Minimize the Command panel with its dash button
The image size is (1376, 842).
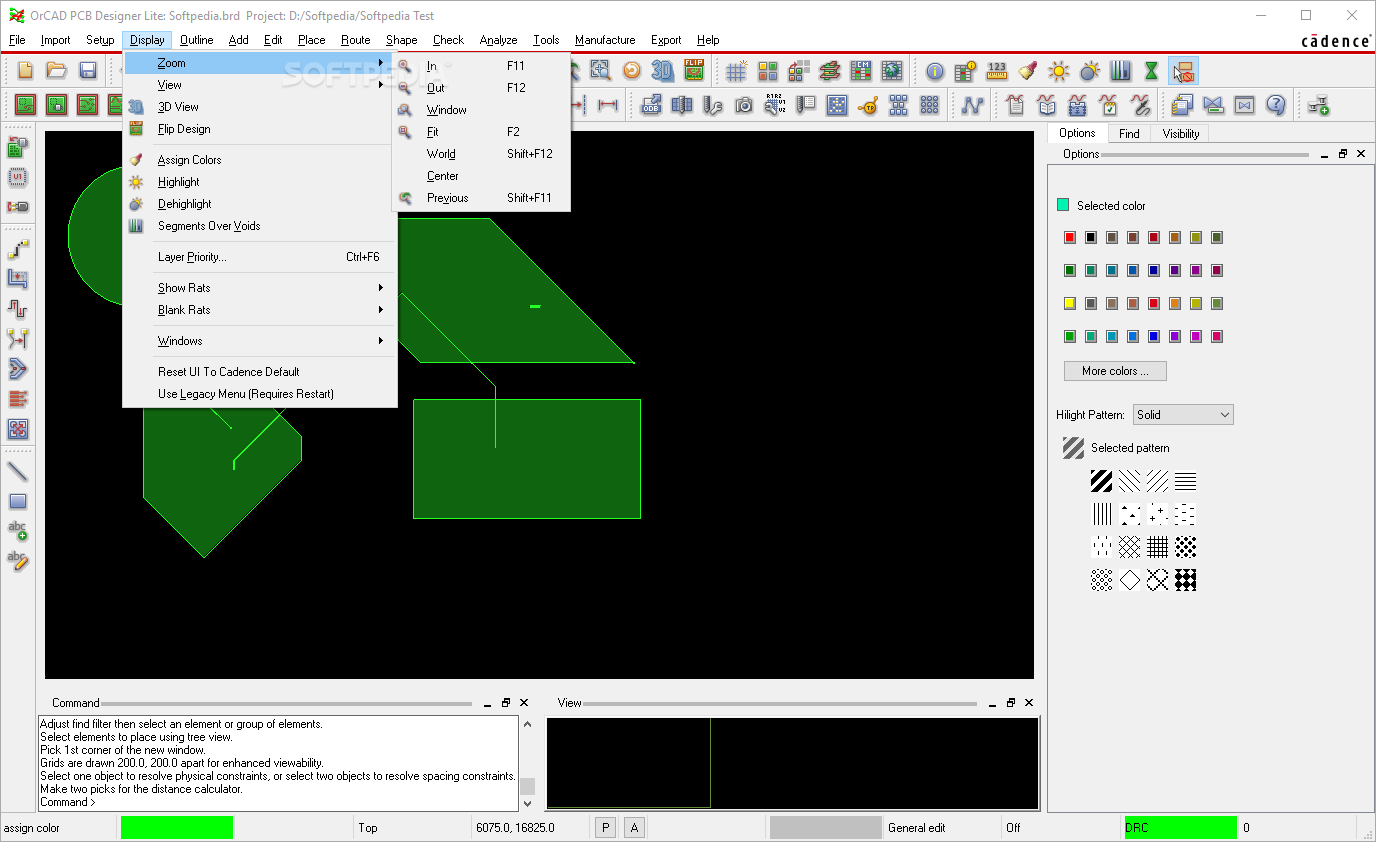[x=487, y=703]
